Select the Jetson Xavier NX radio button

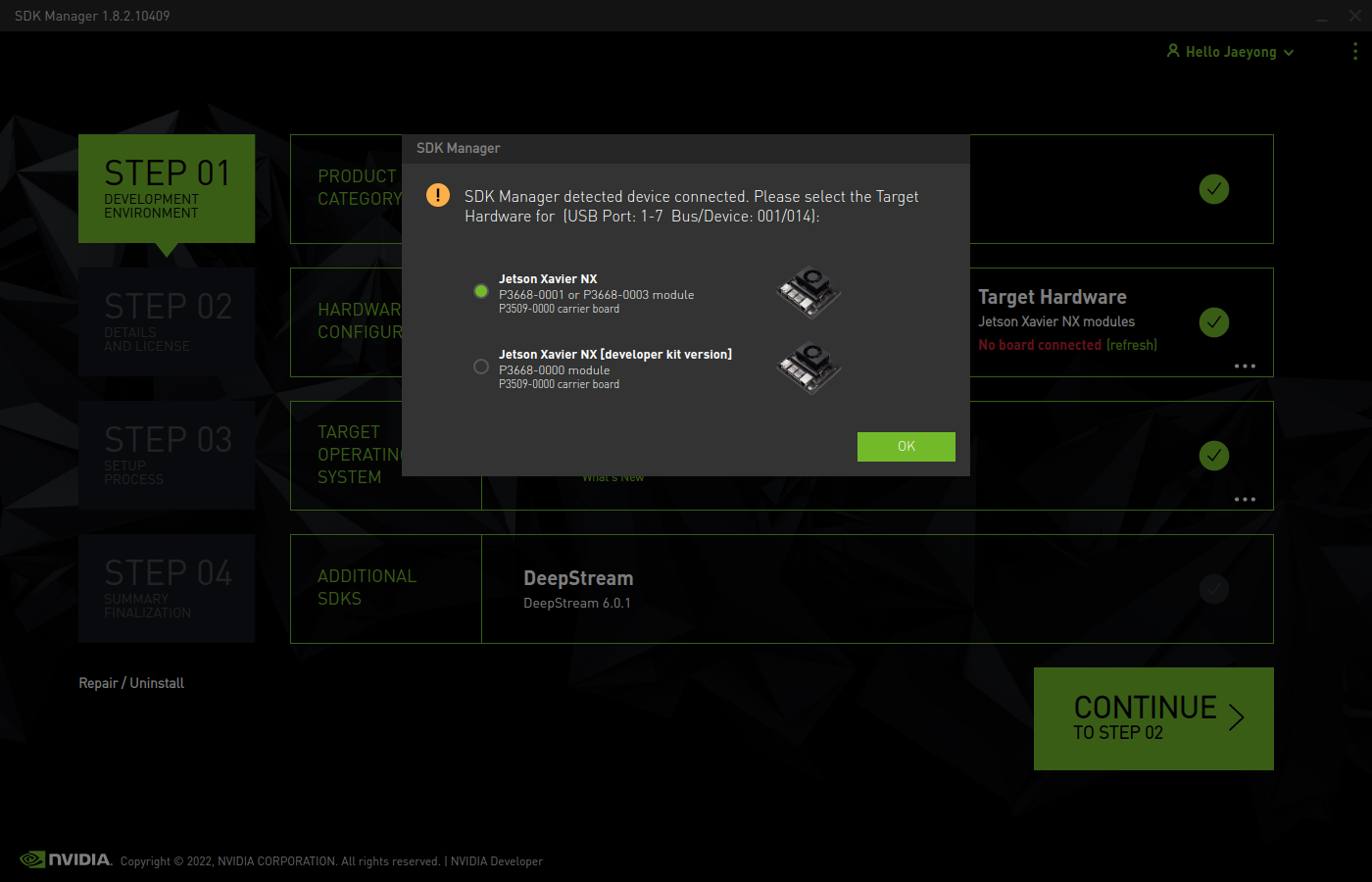pos(481,291)
